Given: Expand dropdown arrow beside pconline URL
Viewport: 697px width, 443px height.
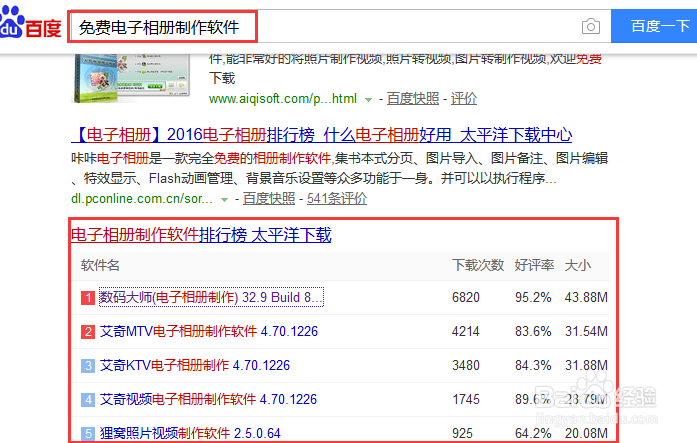Looking at the screenshot, I should [x=224, y=200].
